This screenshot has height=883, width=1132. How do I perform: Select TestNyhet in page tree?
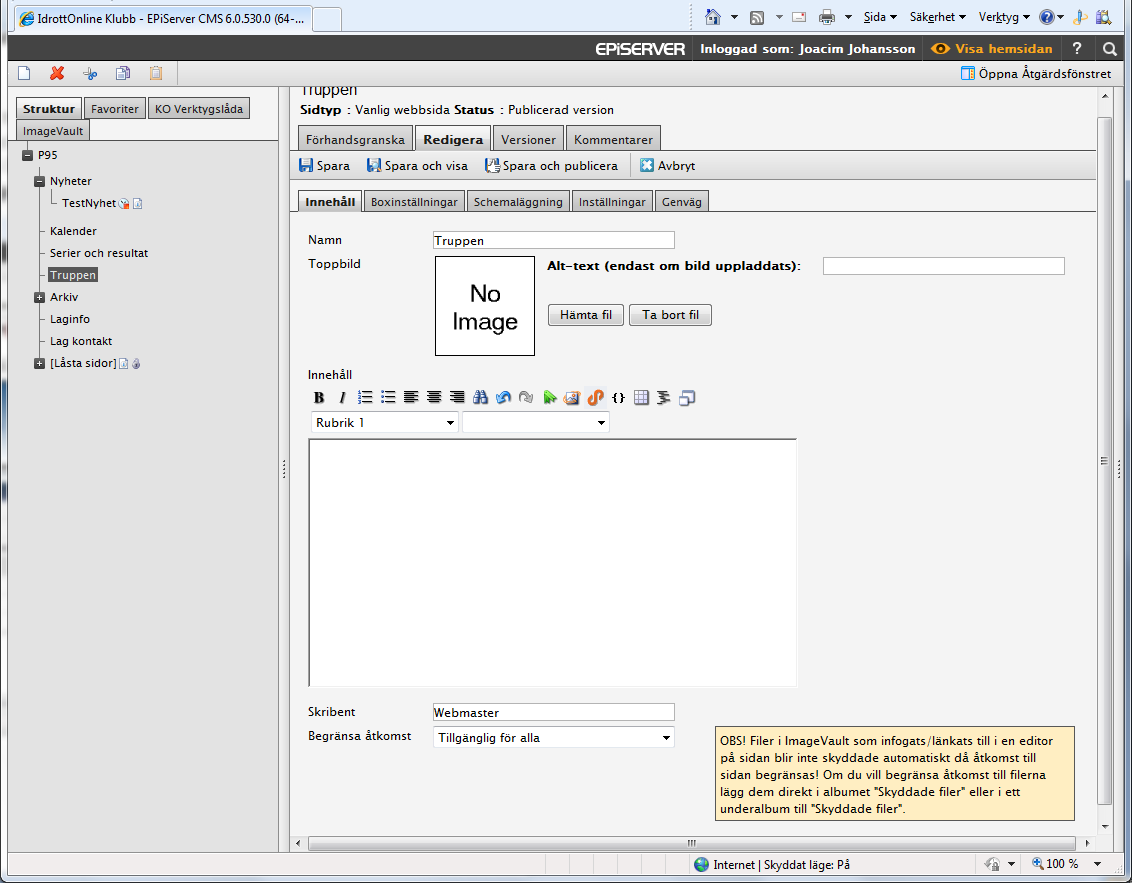89,204
